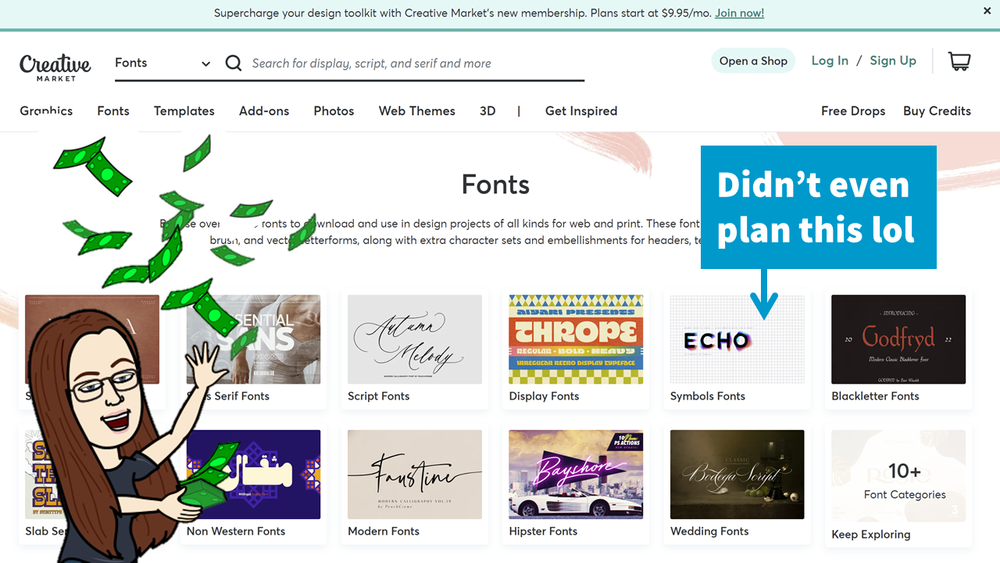The image size is (1000, 563).
Task: Click the Fonts page heading
Action: click(496, 185)
